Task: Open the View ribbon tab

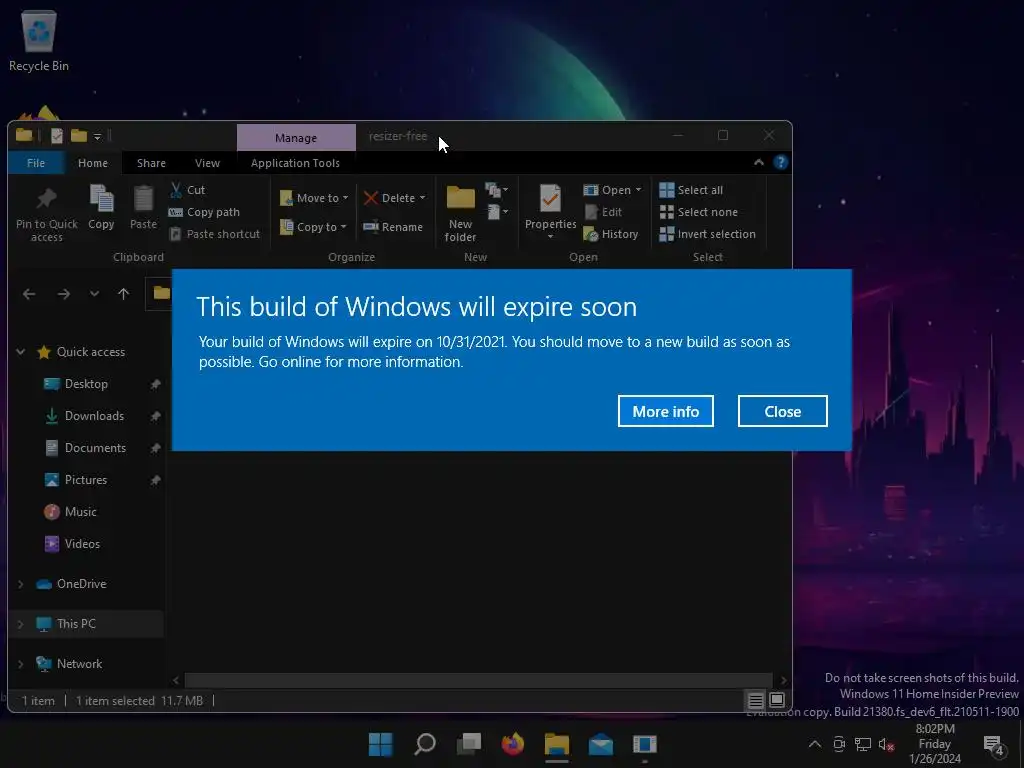Action: tap(207, 163)
